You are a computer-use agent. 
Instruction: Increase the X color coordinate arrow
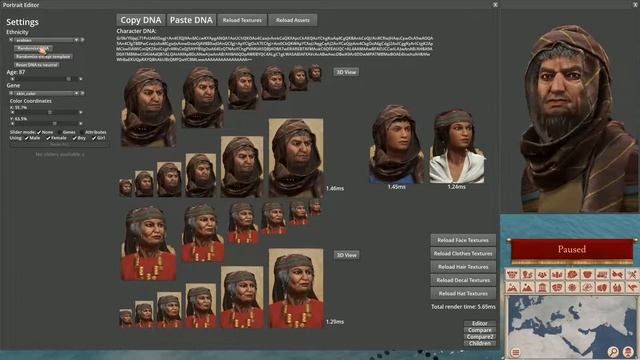click(81, 112)
